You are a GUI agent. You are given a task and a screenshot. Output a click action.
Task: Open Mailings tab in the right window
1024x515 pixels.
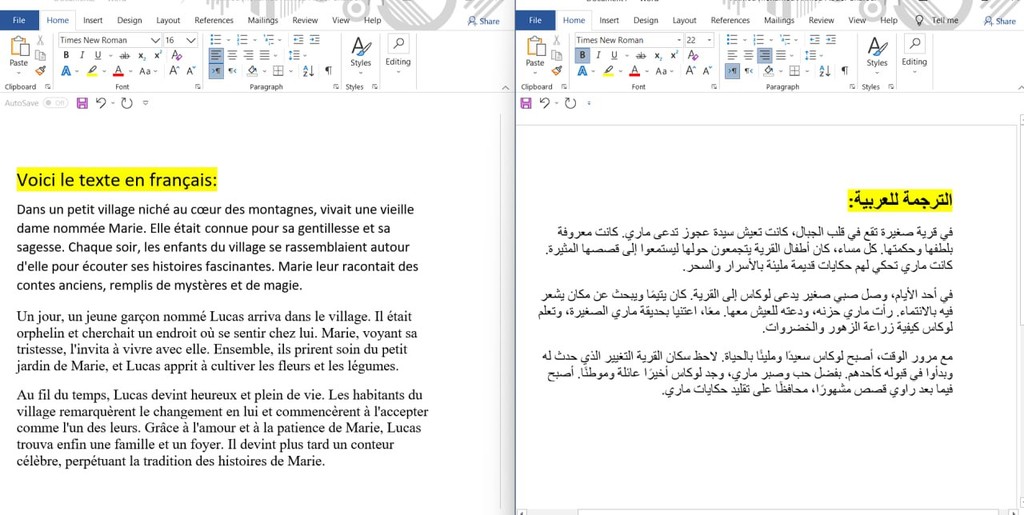[x=779, y=20]
